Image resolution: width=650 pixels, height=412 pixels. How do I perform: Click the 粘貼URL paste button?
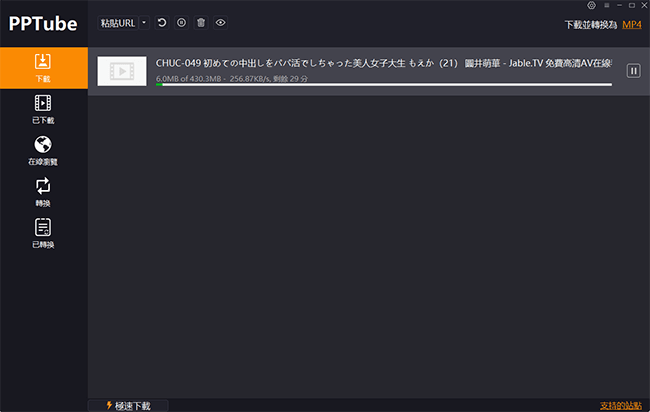(118, 22)
